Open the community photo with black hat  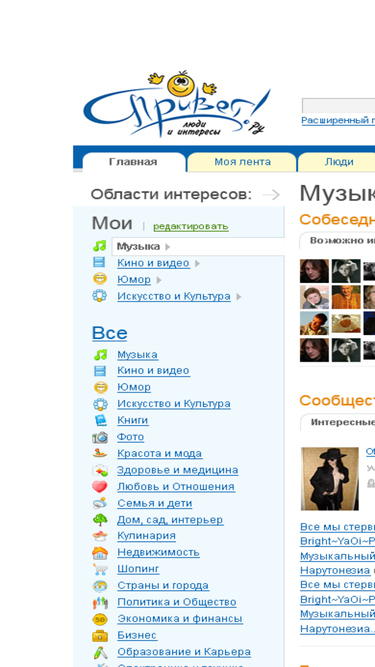[330, 479]
